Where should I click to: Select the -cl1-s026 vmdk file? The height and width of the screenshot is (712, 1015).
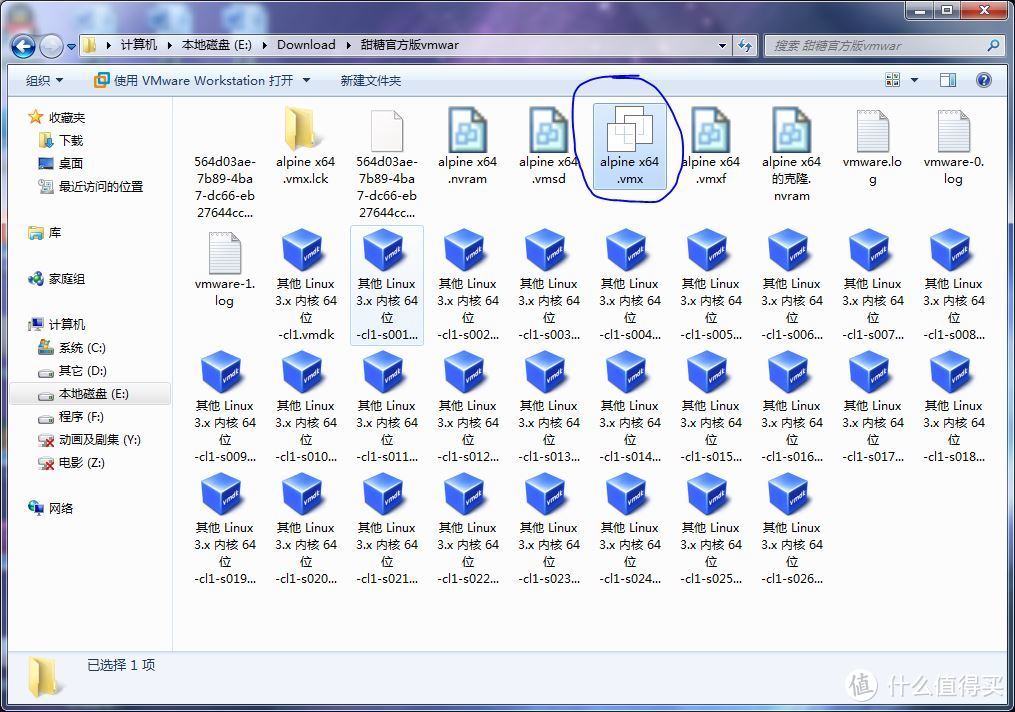pos(791,529)
